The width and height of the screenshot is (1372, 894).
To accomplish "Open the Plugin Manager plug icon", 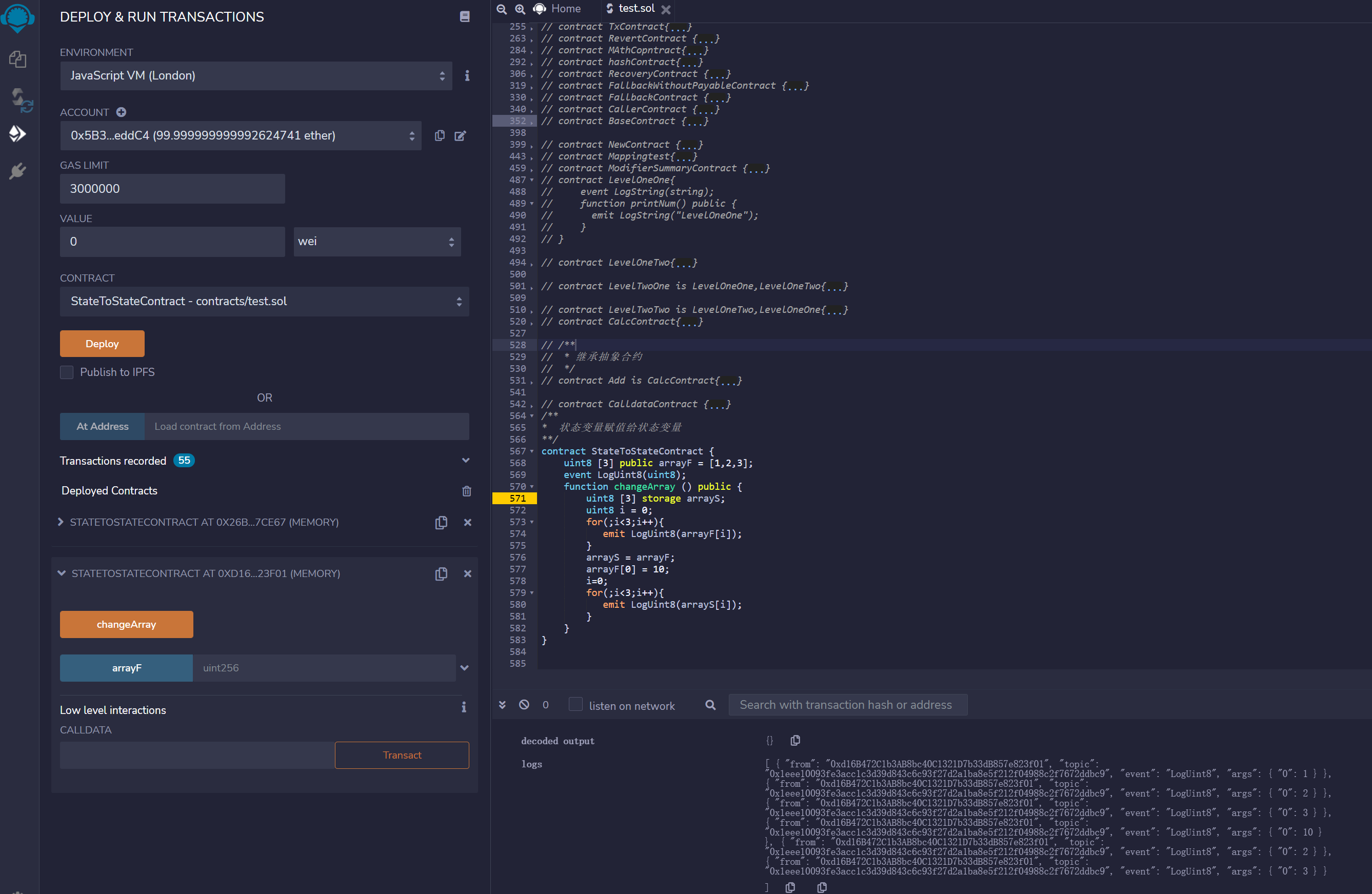I will 18,171.
